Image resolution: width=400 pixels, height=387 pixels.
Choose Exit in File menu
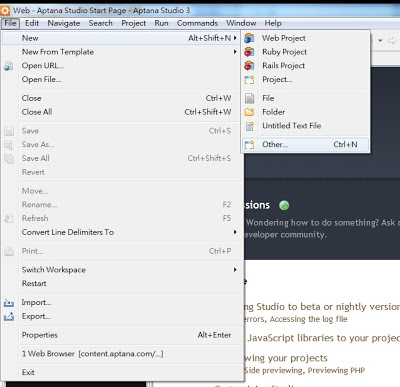pyautogui.click(x=121, y=372)
